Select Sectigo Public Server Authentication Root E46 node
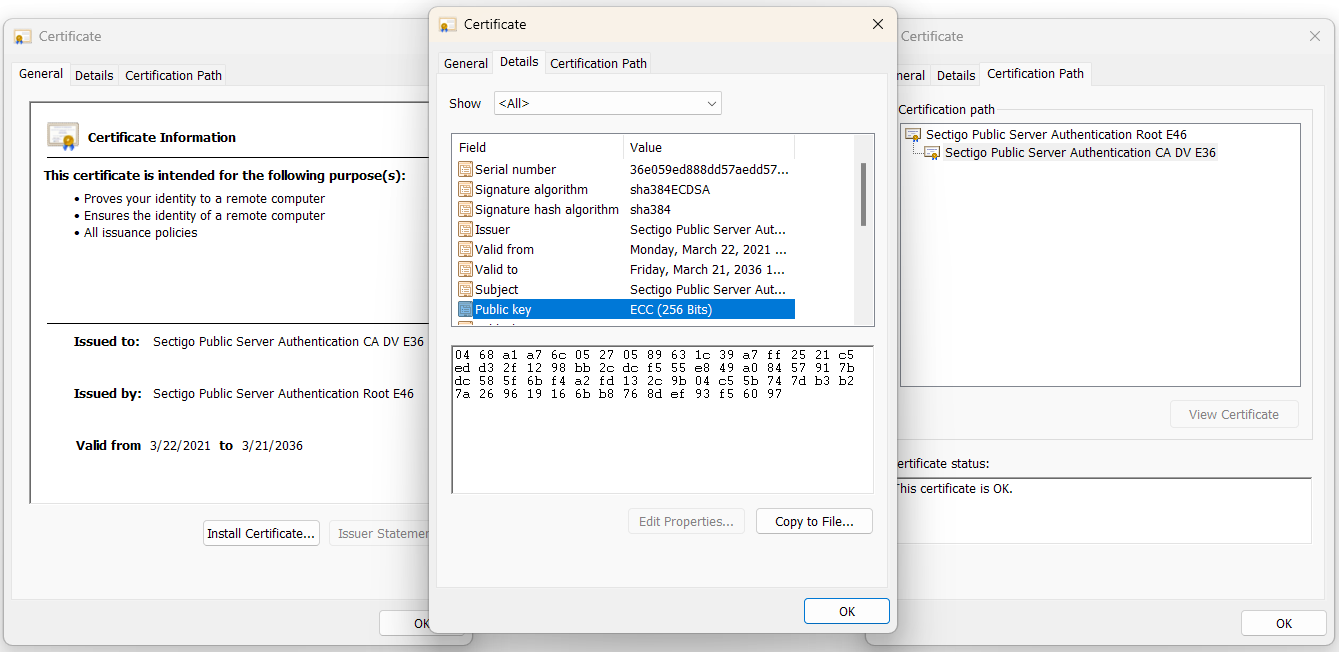Screen dimensions: 1339x652 [1056, 135]
